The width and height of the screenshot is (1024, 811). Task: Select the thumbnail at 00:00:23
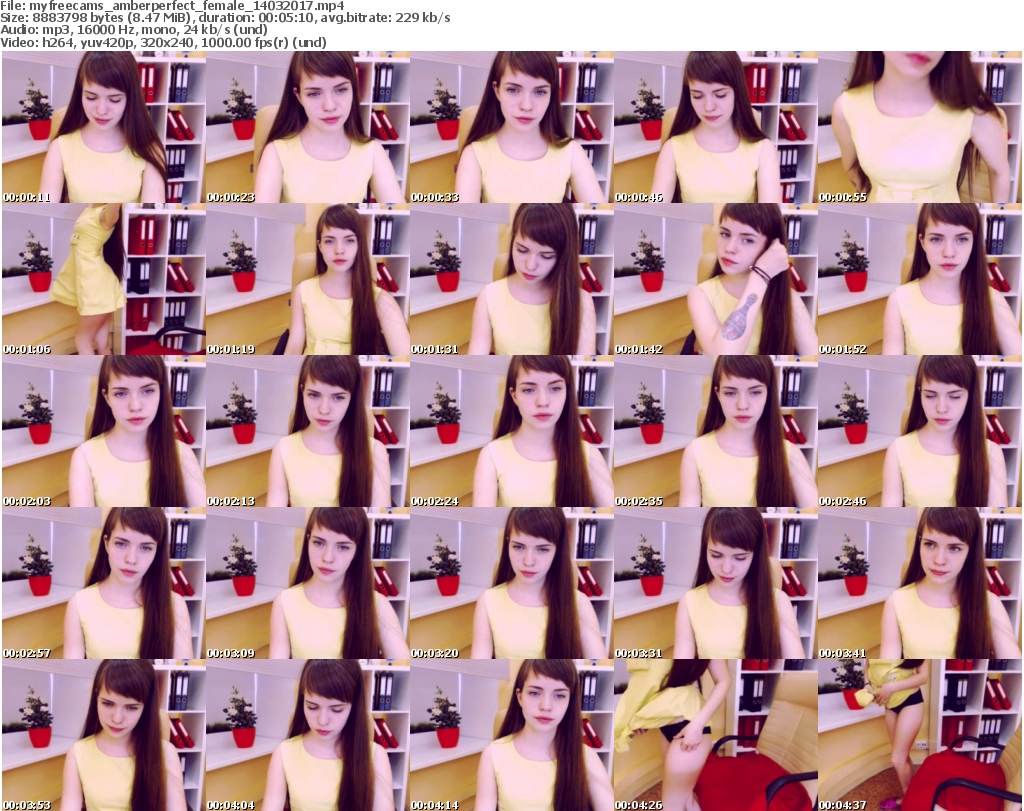click(308, 127)
